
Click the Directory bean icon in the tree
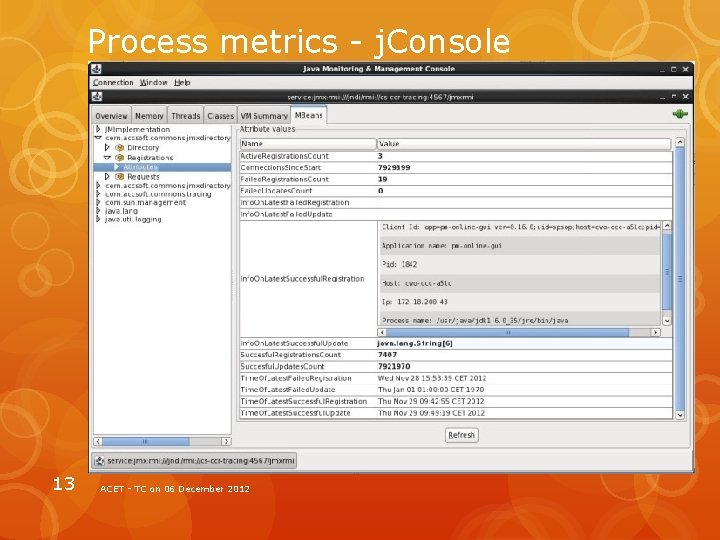[x=120, y=147]
